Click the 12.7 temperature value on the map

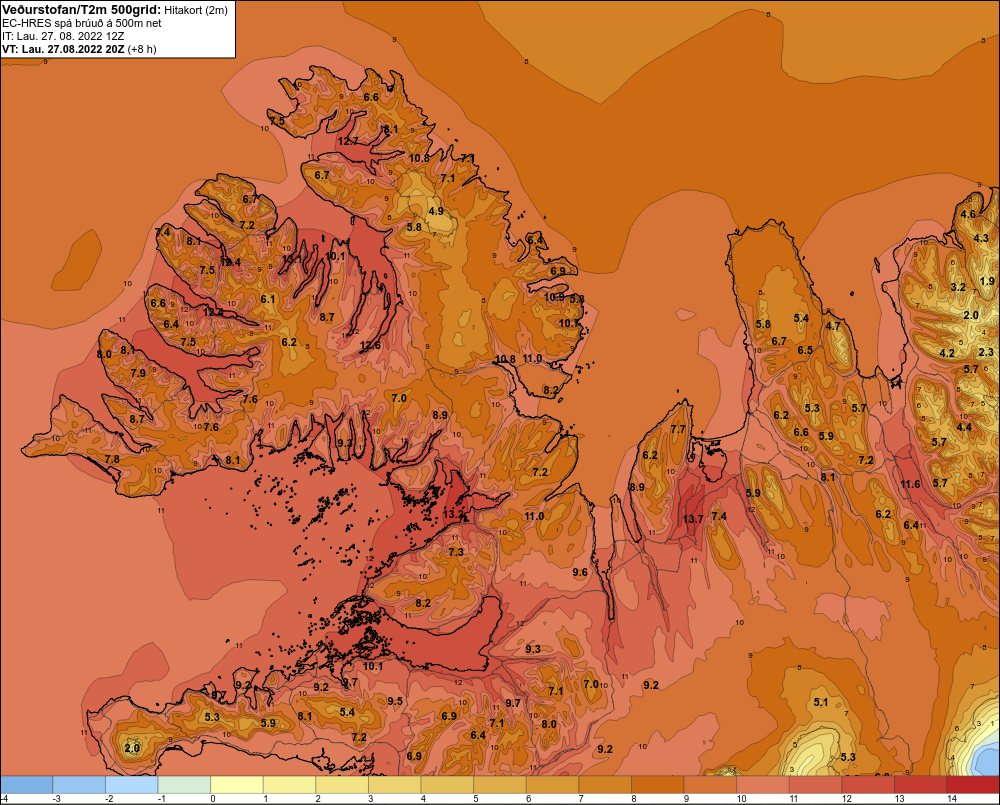coord(348,141)
